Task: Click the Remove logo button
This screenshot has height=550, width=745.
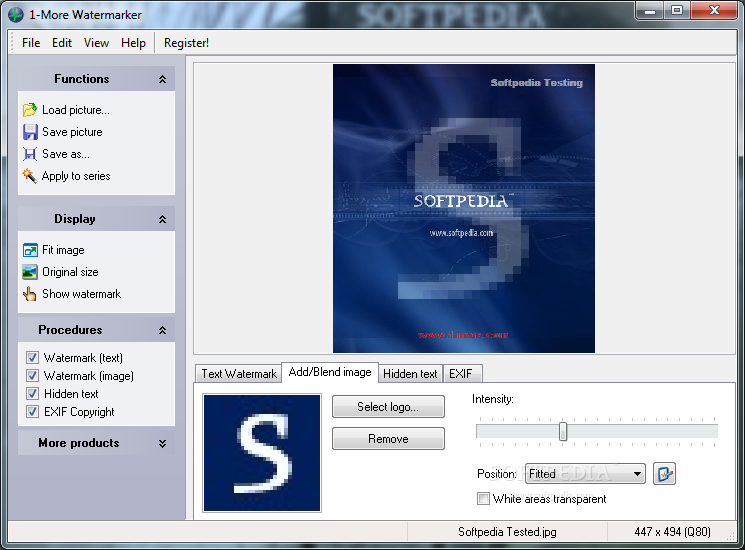Action: coord(388,438)
